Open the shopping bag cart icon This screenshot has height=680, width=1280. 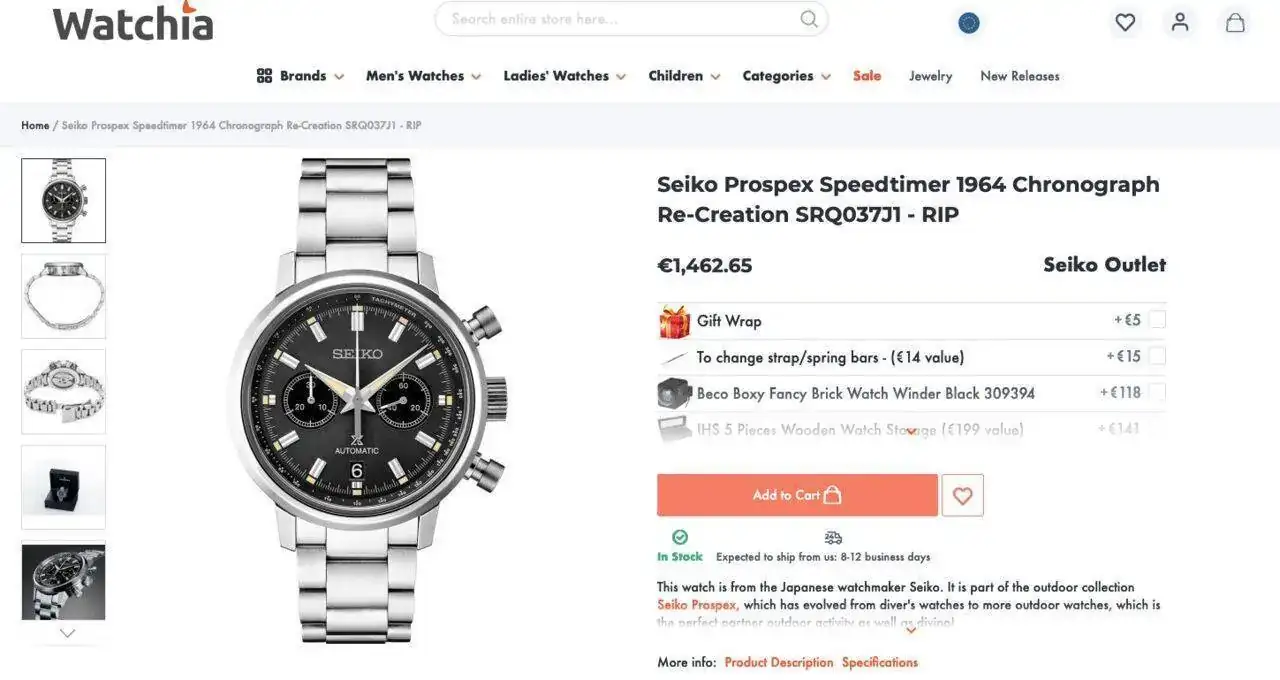point(1235,22)
